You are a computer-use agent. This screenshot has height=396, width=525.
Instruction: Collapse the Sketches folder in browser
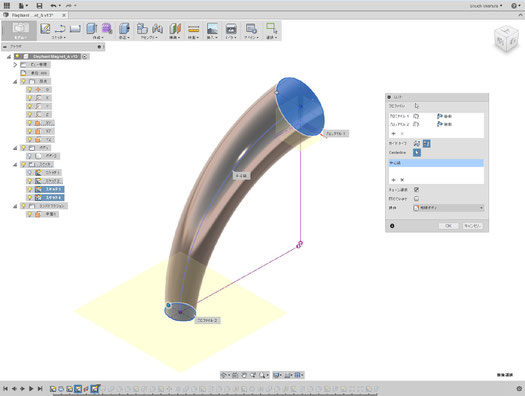point(15,164)
